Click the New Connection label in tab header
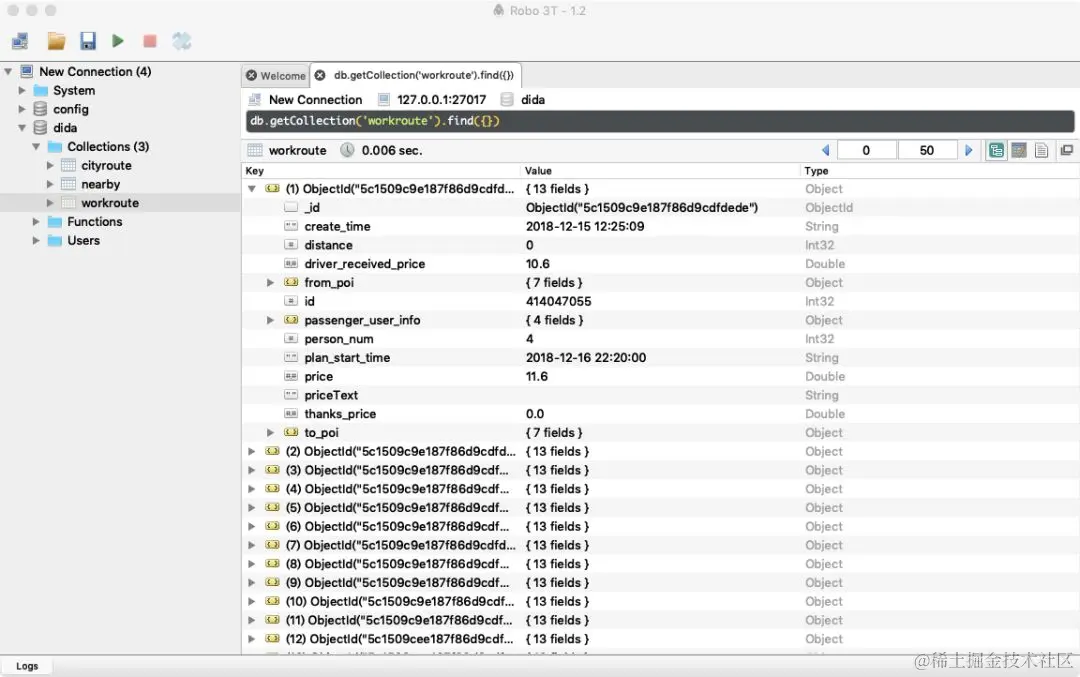The height and width of the screenshot is (677, 1080). pyautogui.click(x=315, y=100)
